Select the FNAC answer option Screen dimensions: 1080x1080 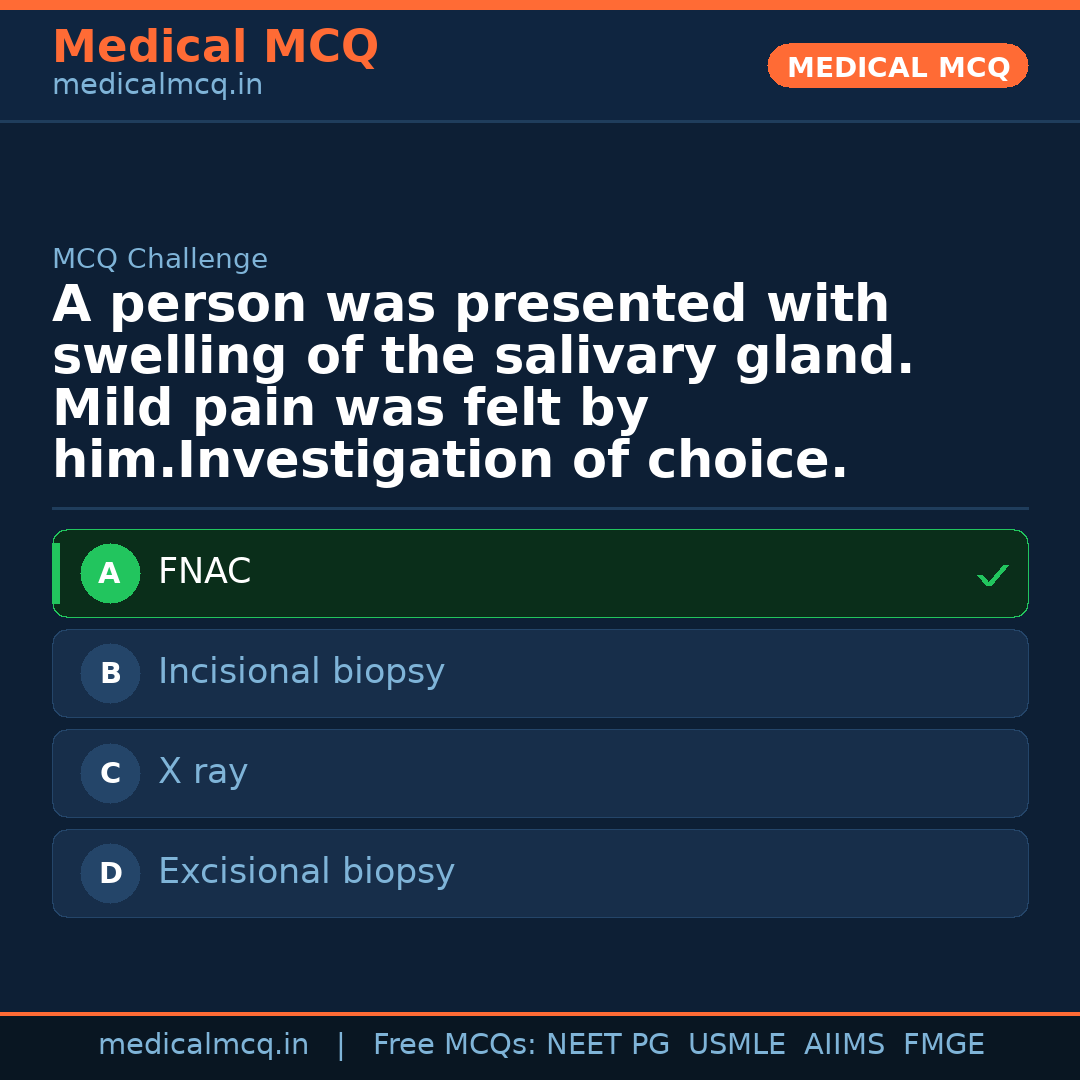click(x=540, y=574)
